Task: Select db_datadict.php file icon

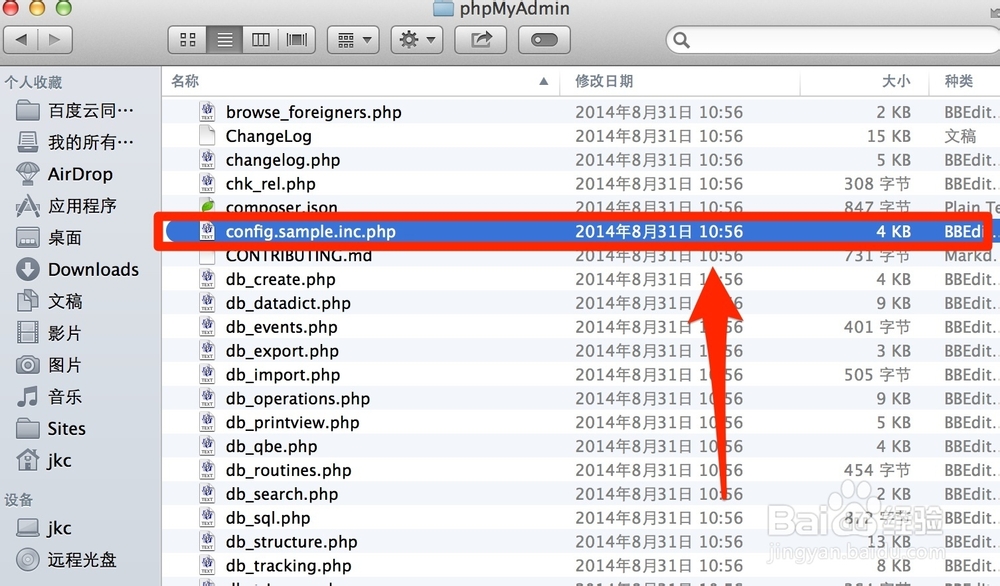Action: pyautogui.click(x=207, y=303)
